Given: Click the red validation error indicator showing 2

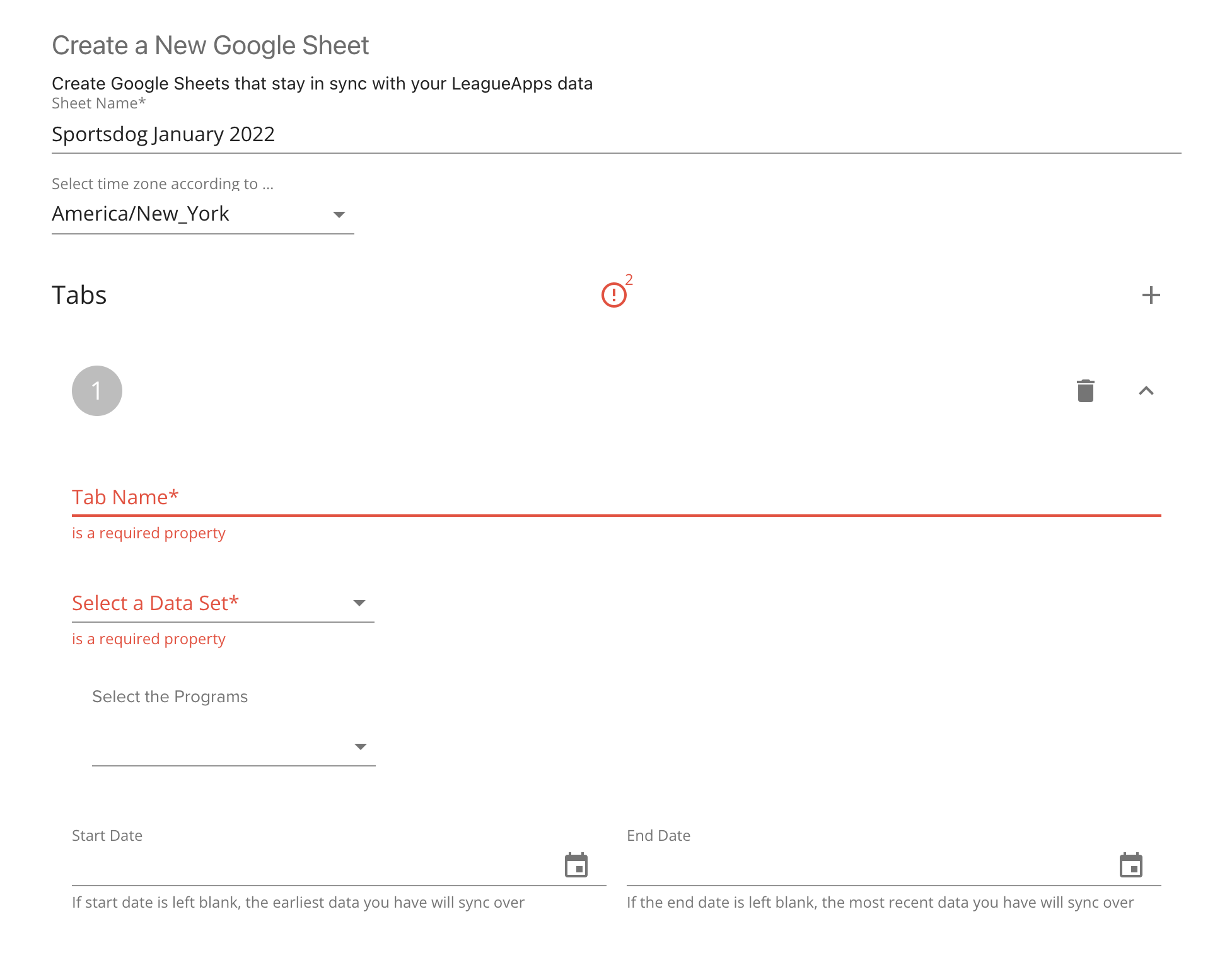Looking at the screenshot, I should (x=615, y=294).
